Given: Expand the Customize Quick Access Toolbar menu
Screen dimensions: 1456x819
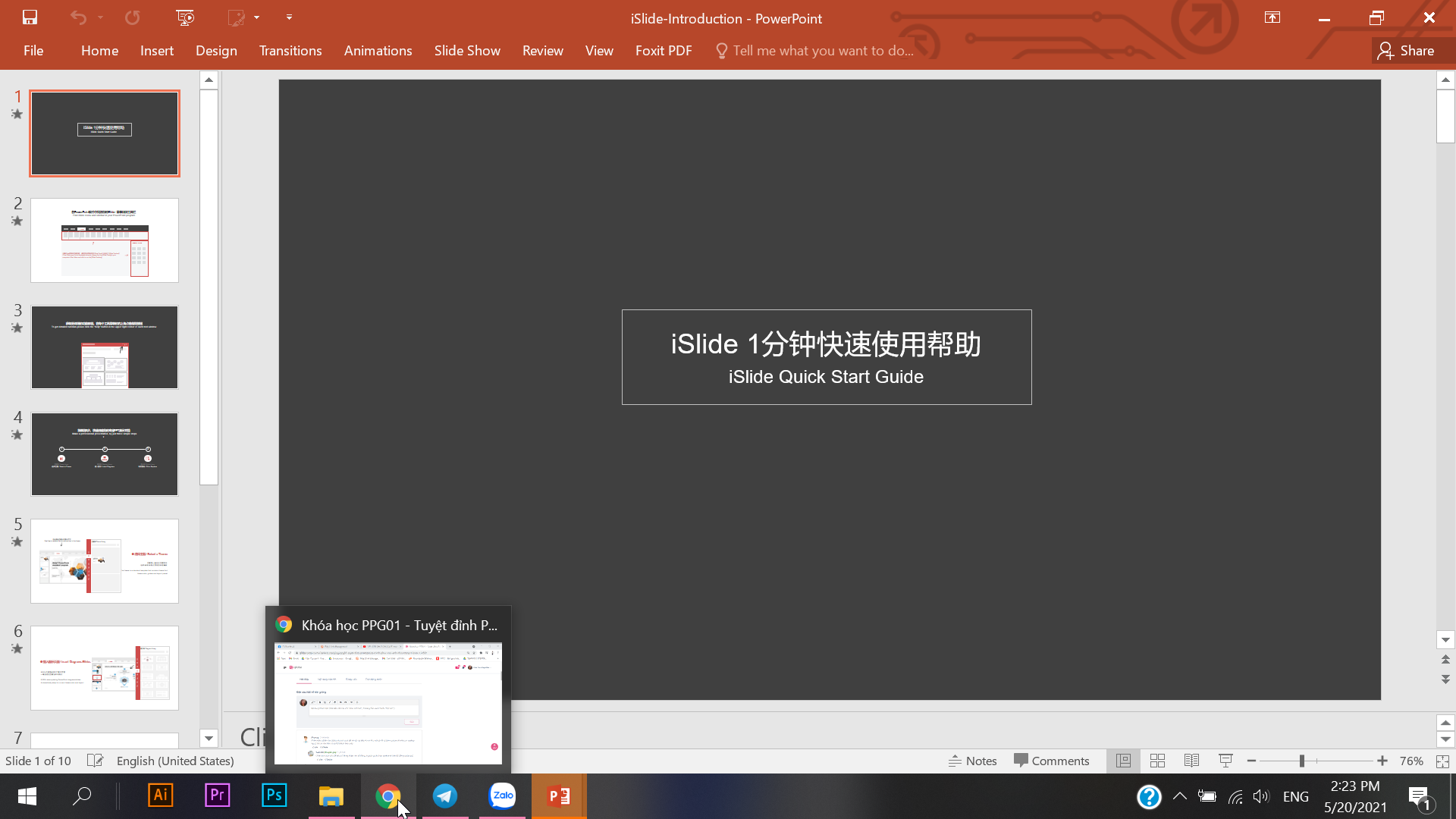Looking at the screenshot, I should [x=289, y=17].
